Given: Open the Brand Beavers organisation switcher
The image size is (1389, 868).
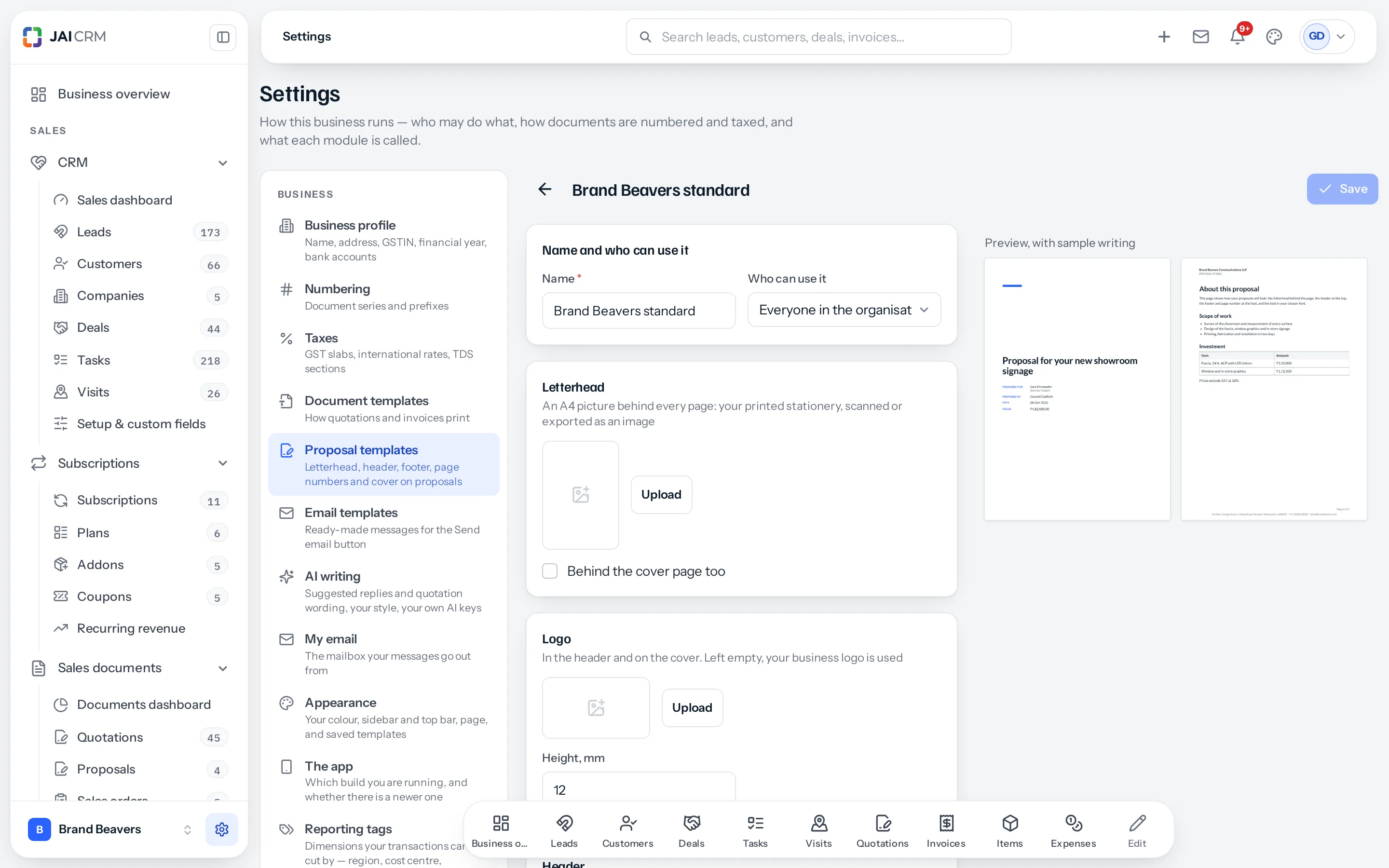Looking at the screenshot, I should [x=110, y=829].
